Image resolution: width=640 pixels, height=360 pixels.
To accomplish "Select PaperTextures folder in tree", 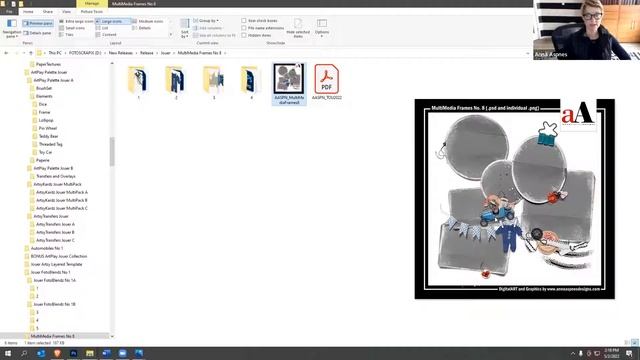I will (x=48, y=64).
